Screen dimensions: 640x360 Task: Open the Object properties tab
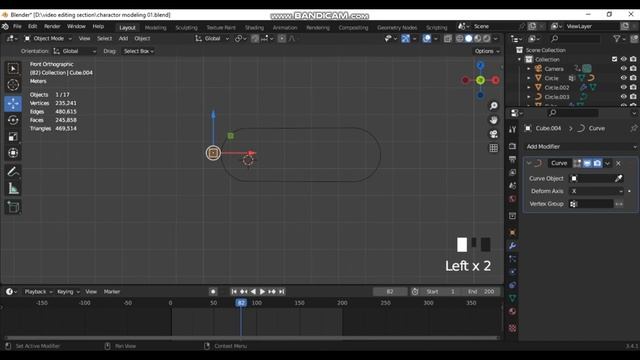[512, 232]
